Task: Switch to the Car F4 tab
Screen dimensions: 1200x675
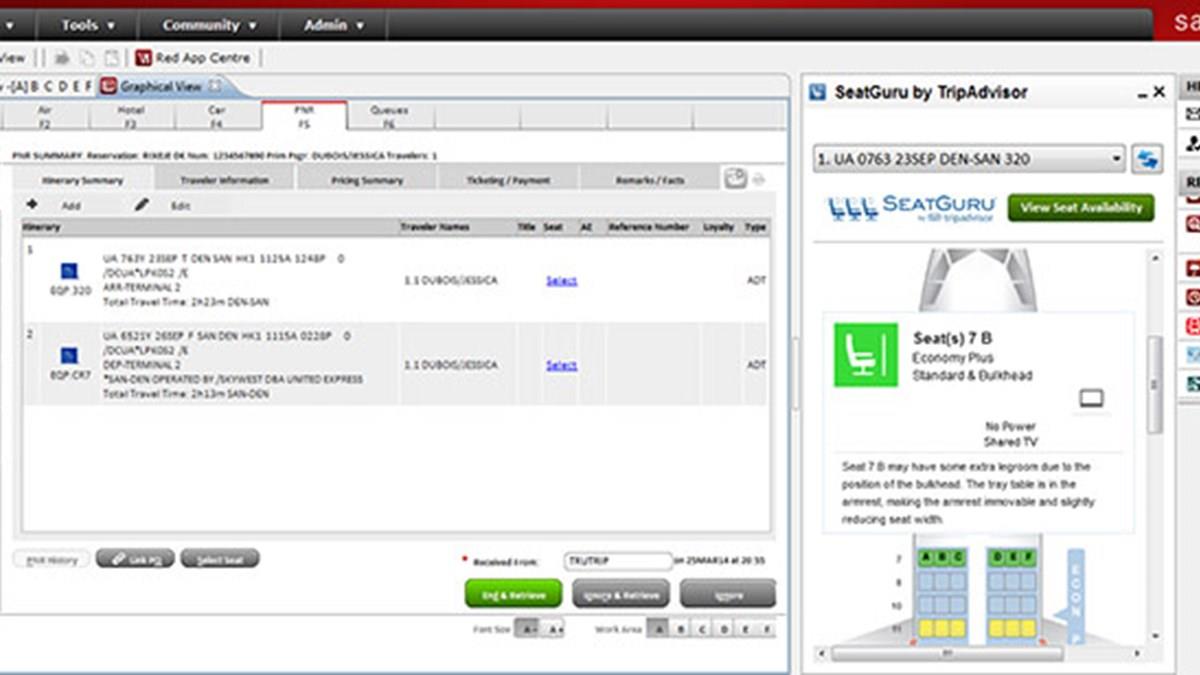Action: point(217,116)
